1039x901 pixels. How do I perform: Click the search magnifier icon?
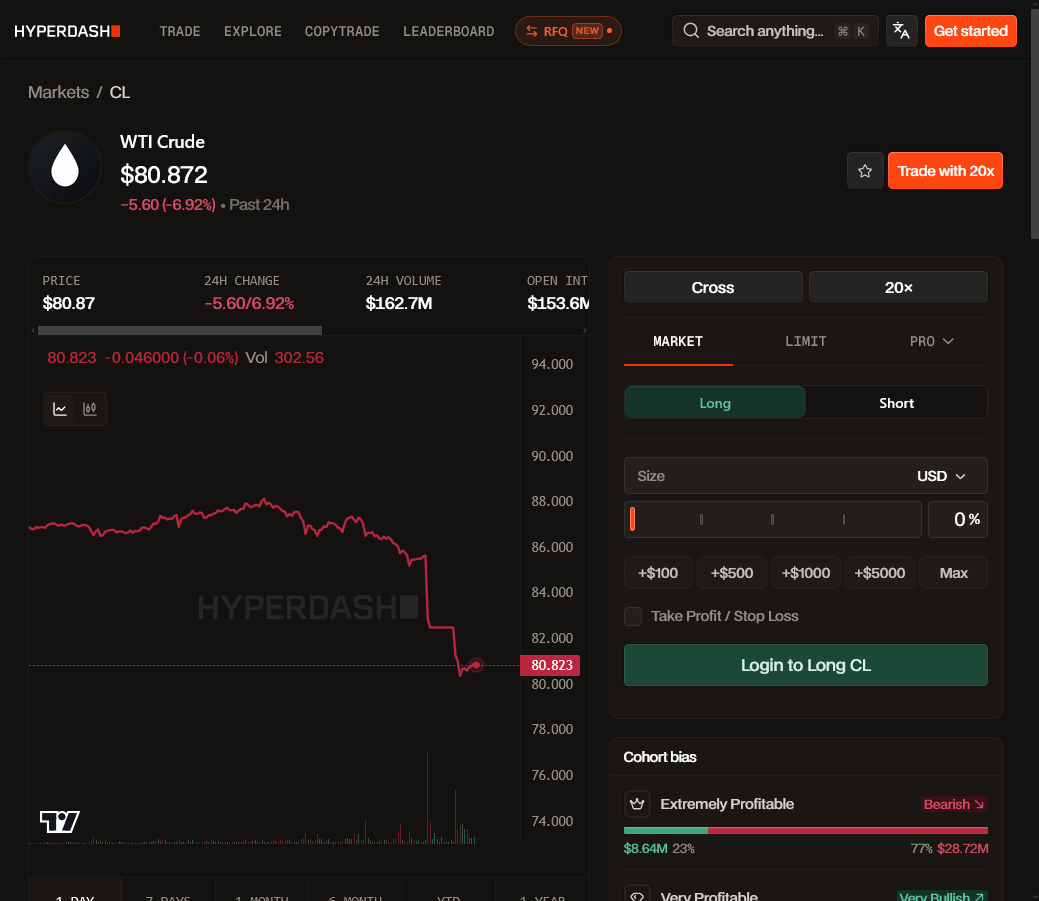(x=691, y=30)
